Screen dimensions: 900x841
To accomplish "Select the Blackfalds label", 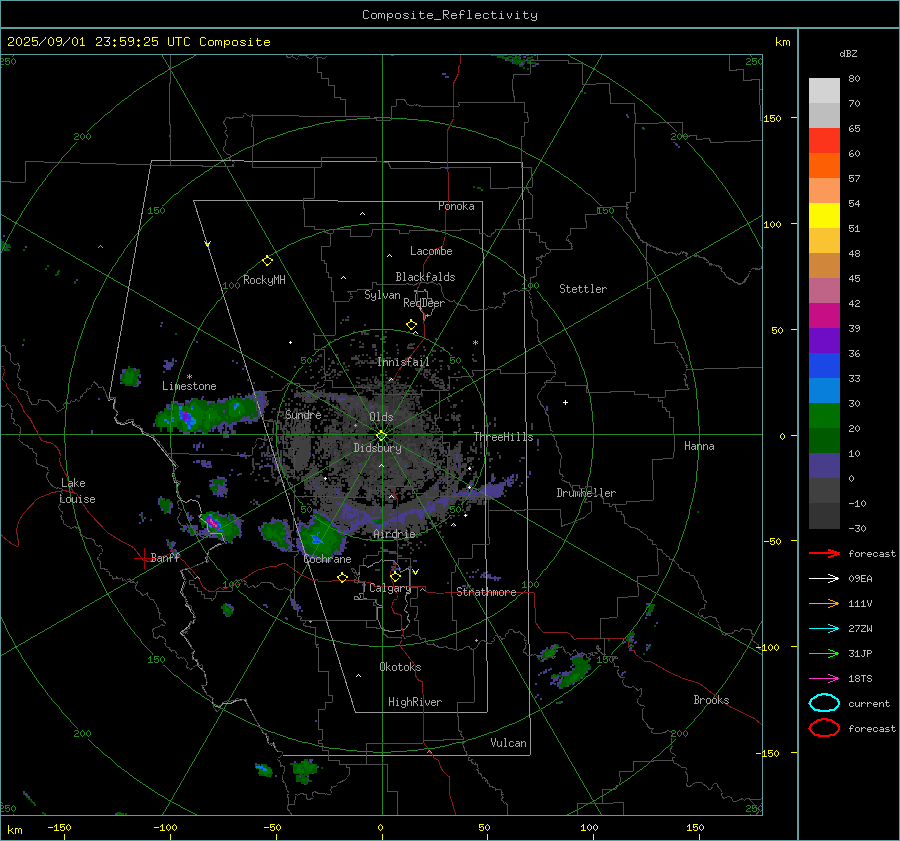I will (425, 277).
